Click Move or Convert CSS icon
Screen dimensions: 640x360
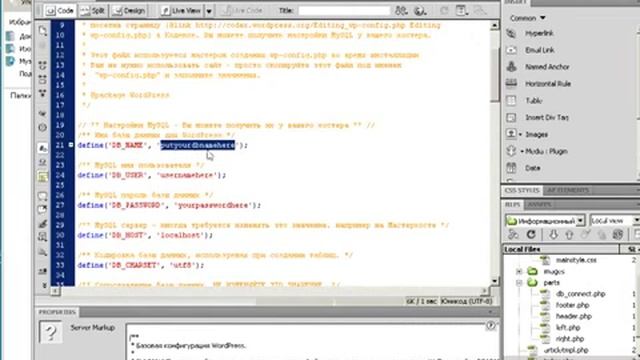[x=42, y=252]
